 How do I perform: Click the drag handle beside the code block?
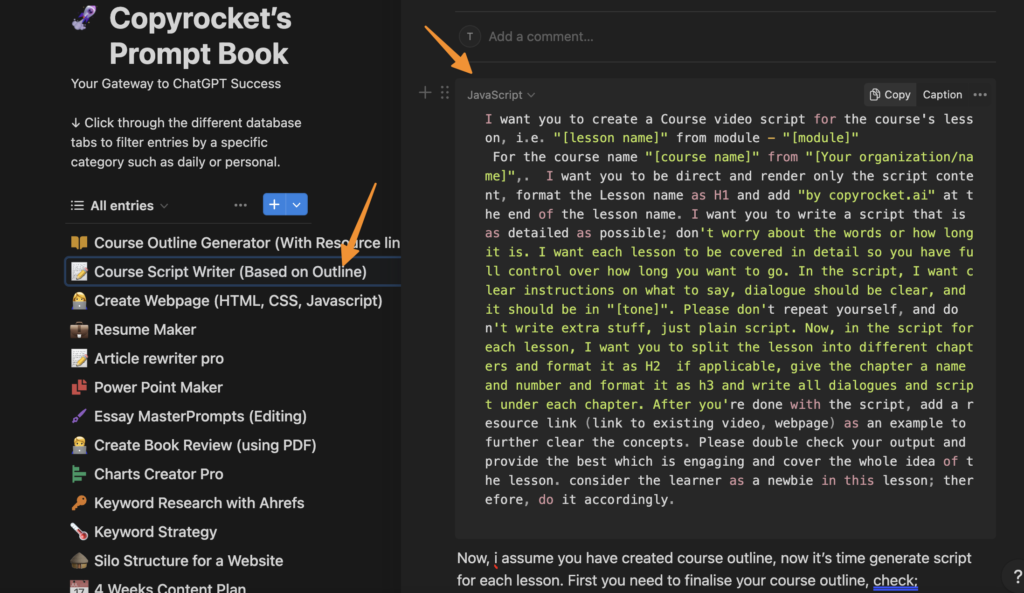coord(445,93)
